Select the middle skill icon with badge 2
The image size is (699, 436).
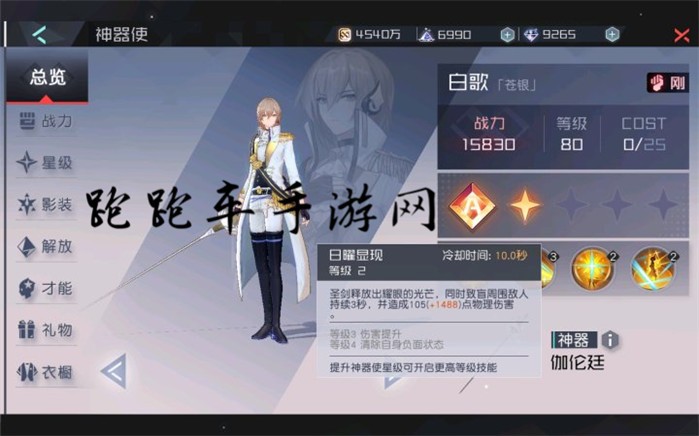tap(592, 269)
